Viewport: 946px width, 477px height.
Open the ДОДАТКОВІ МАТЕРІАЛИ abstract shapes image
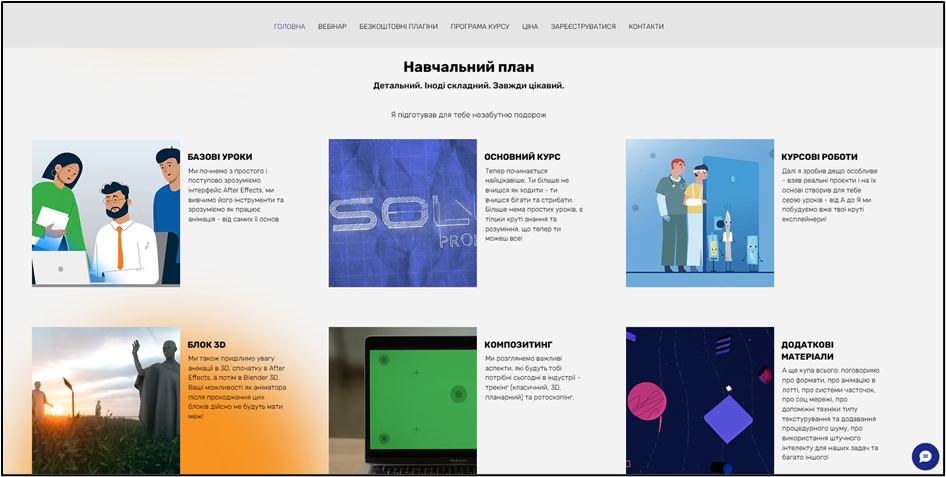click(700, 400)
